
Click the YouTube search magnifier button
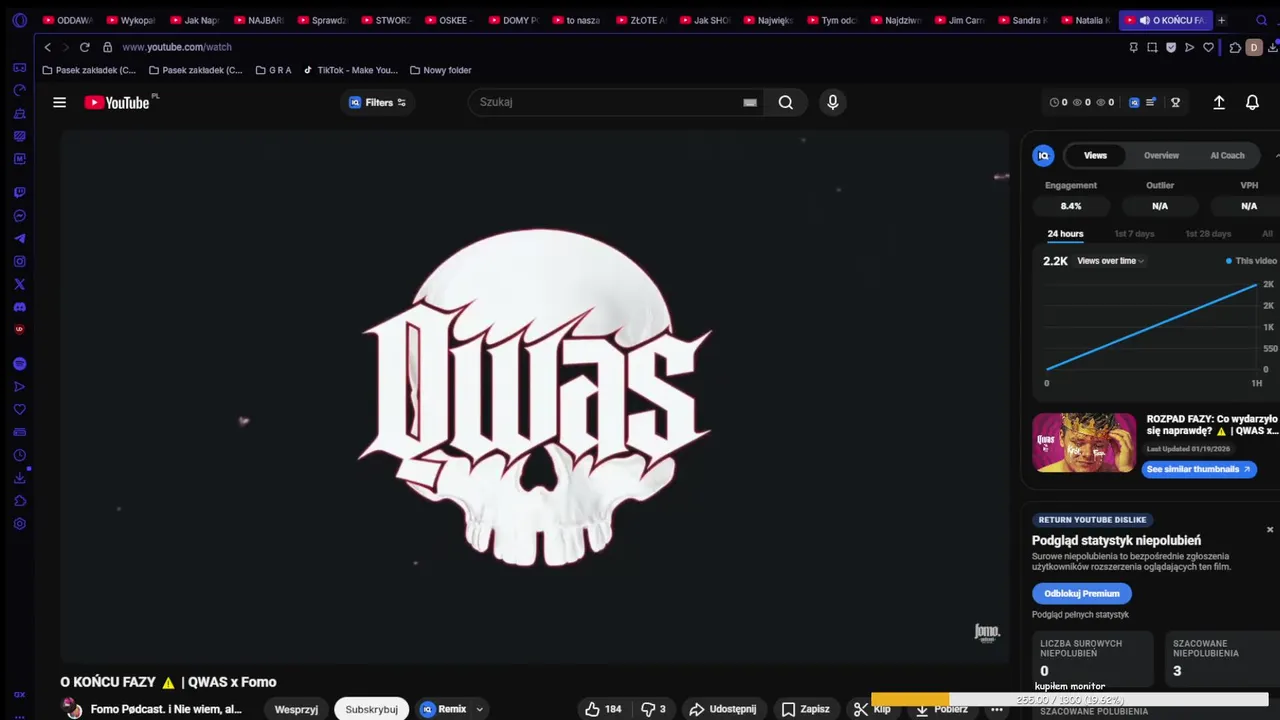click(x=786, y=102)
